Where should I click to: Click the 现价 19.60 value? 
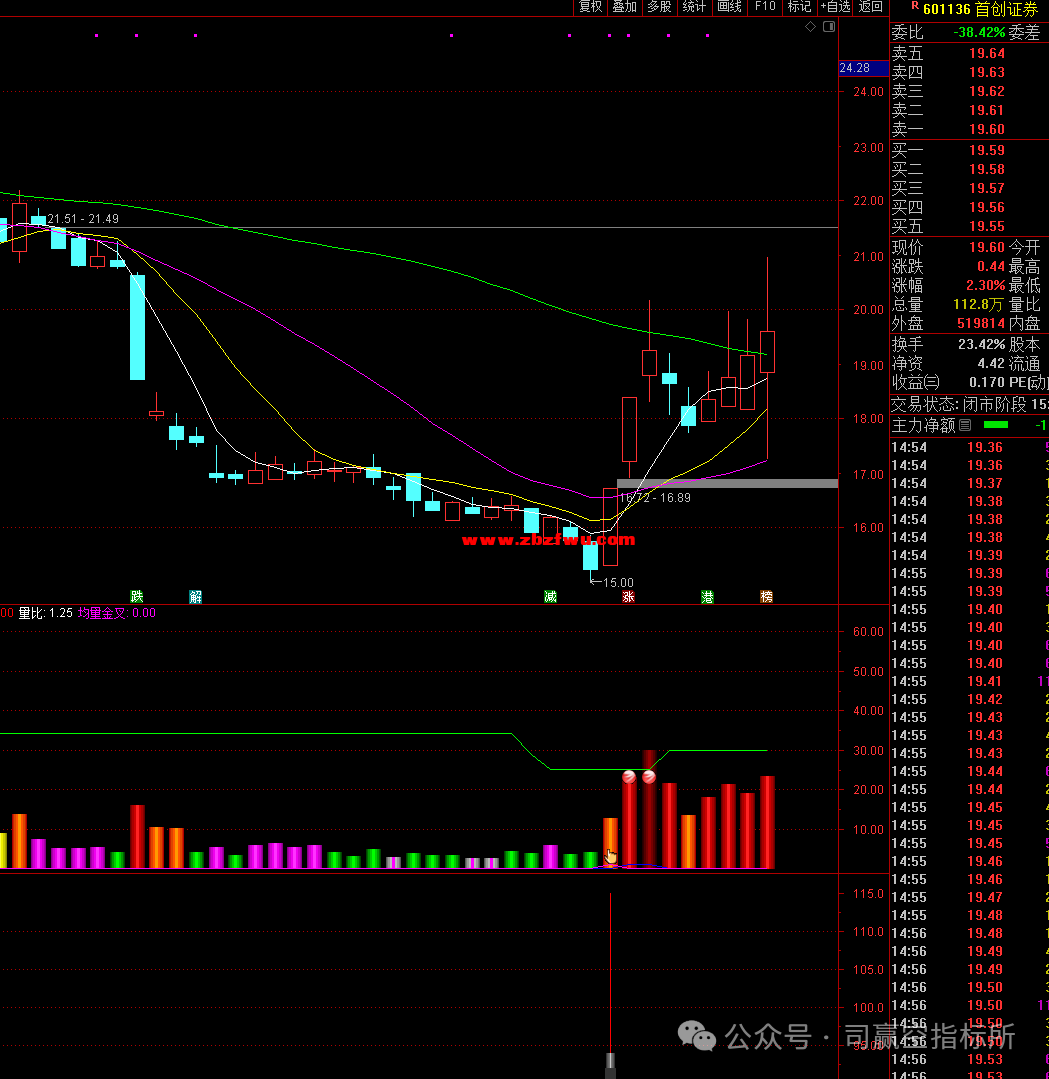pos(987,247)
